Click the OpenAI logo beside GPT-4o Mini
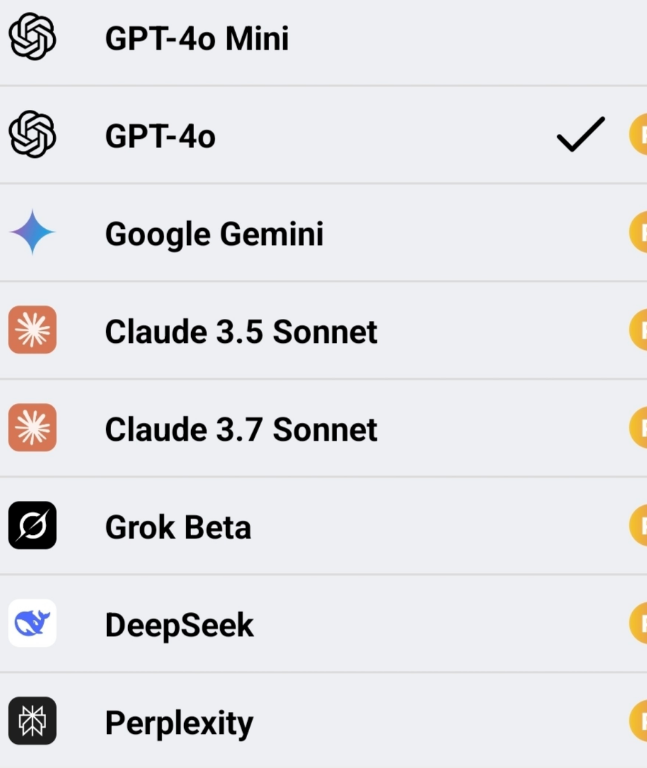Image resolution: width=647 pixels, height=768 pixels. (32, 38)
